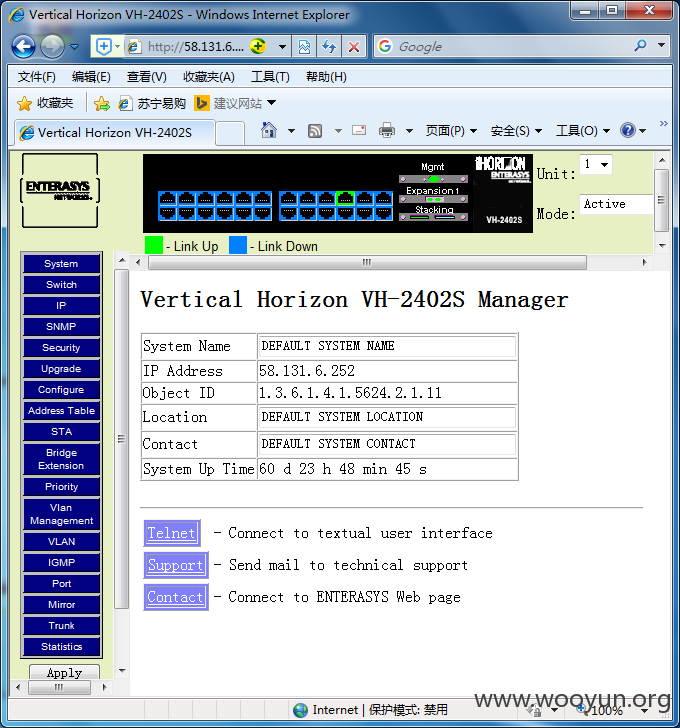This screenshot has width=680, height=728.
Task: Open the 工具(O) dropdown menu
Action: click(x=583, y=131)
